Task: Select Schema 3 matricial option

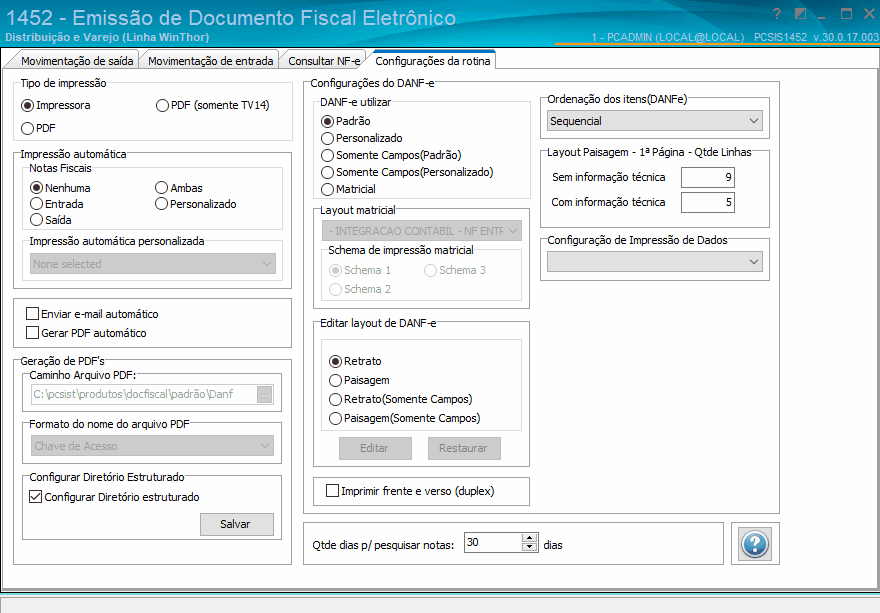Action: pos(455,270)
